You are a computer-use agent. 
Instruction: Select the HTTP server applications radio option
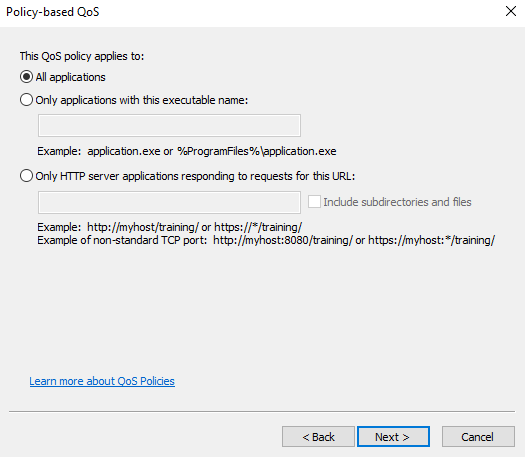pos(26,176)
